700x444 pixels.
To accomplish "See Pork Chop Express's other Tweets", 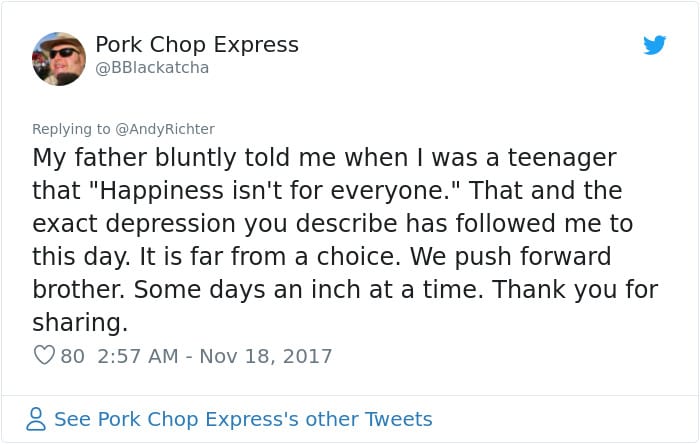I will click(x=243, y=419).
